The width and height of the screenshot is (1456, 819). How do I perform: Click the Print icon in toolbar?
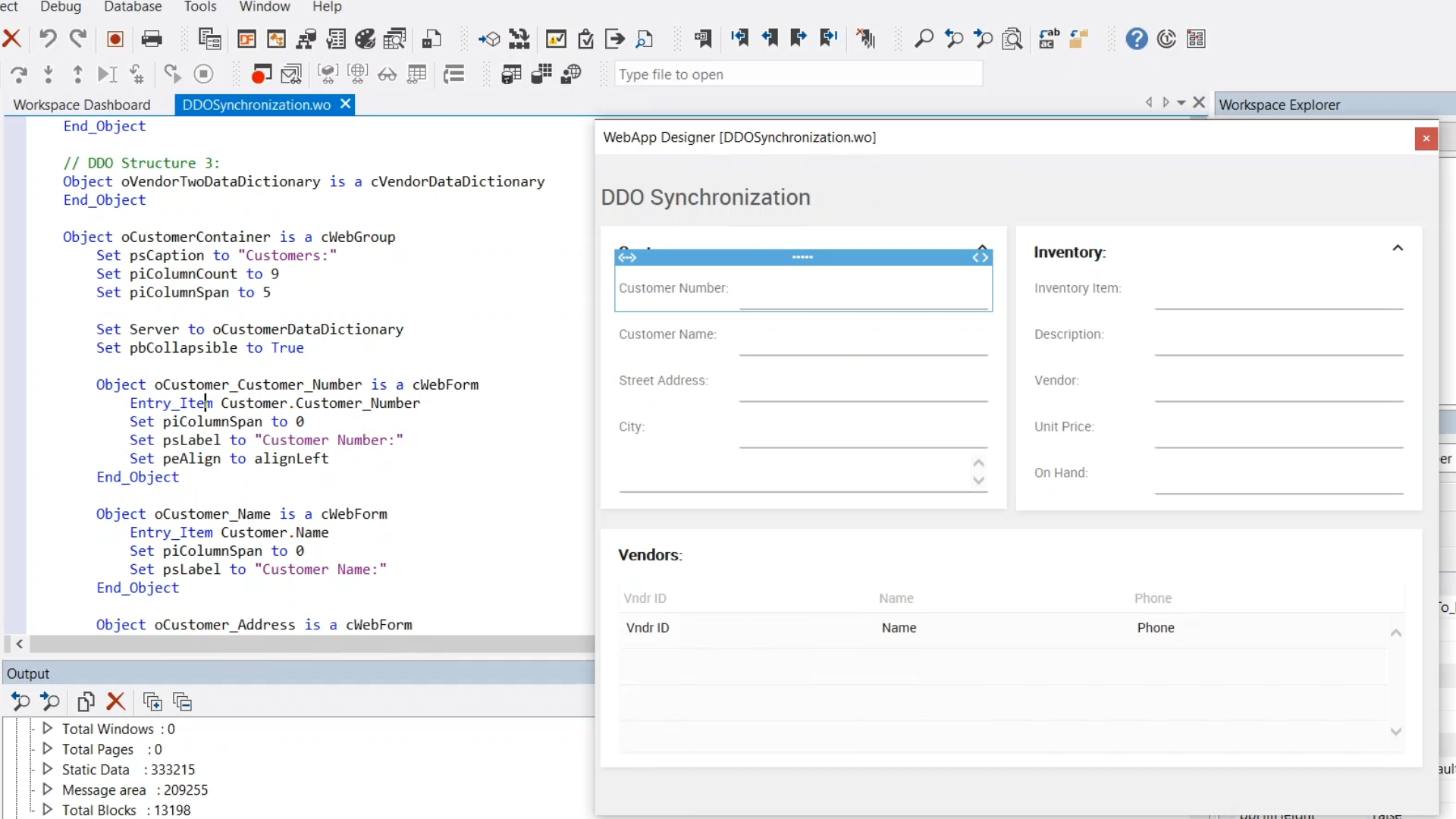152,39
